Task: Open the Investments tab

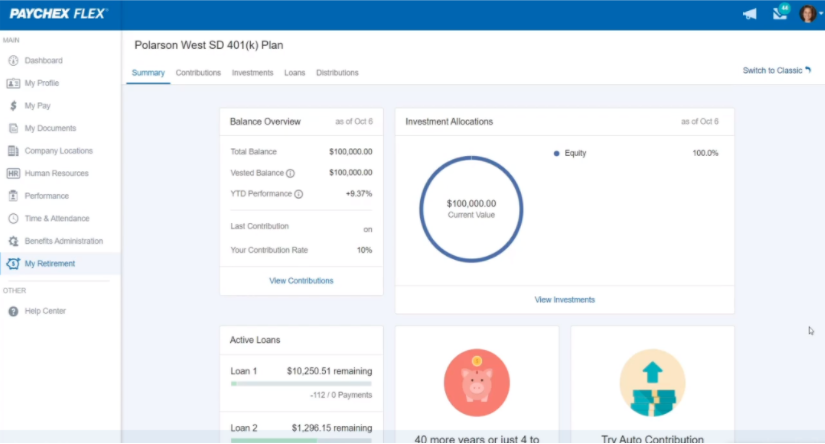Action: tap(252, 73)
